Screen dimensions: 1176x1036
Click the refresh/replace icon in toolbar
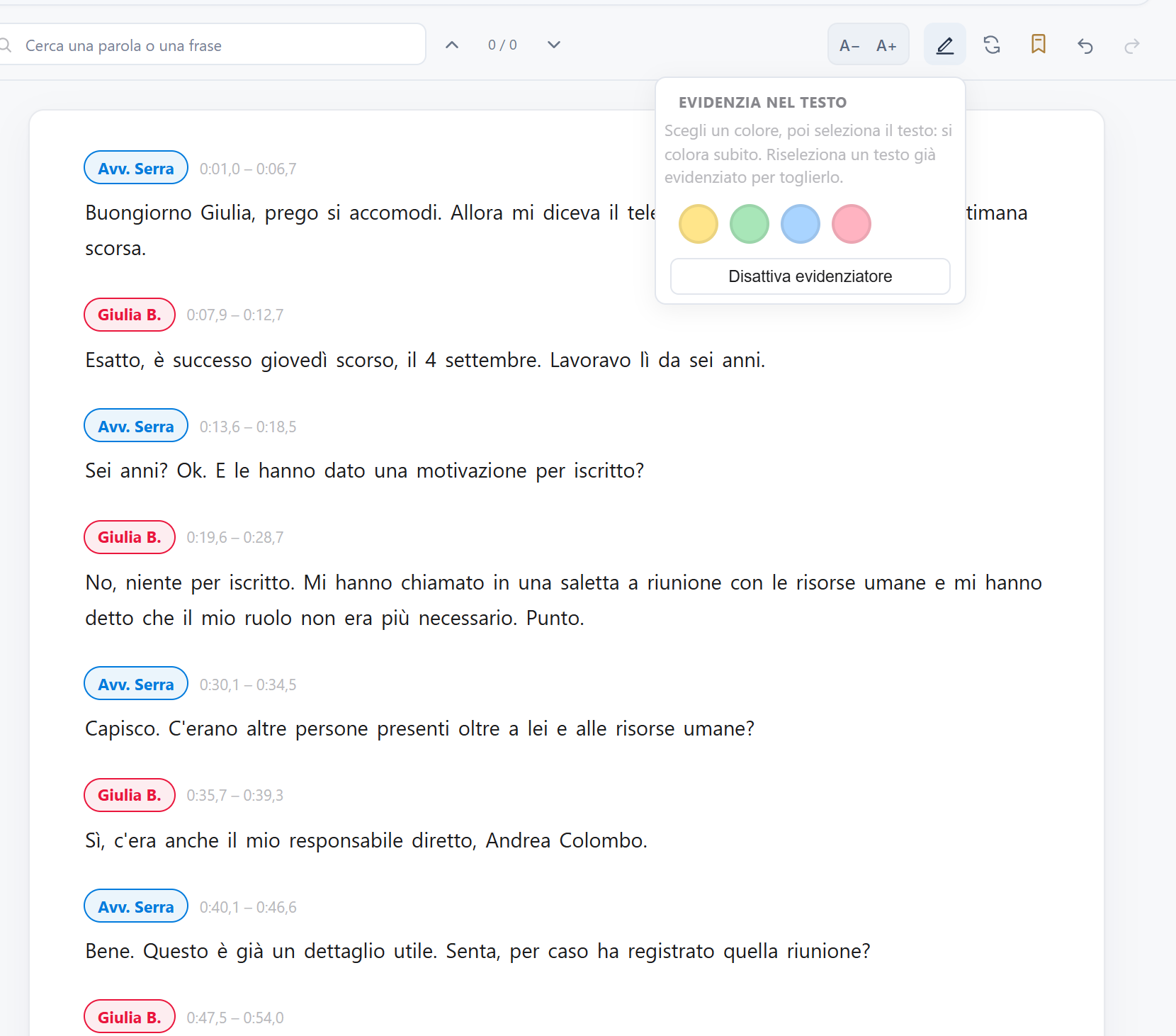point(992,45)
